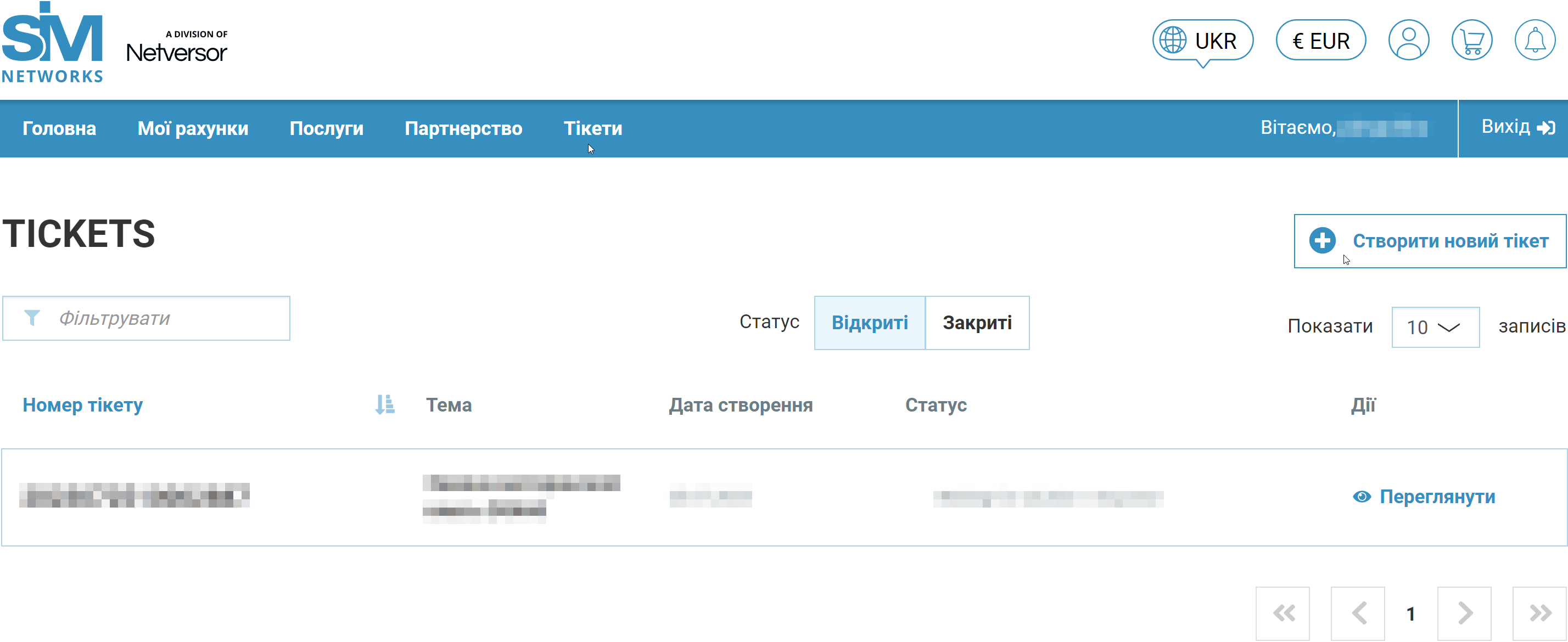
Task: Click the Вітаємо greeting text
Action: 1298,128
